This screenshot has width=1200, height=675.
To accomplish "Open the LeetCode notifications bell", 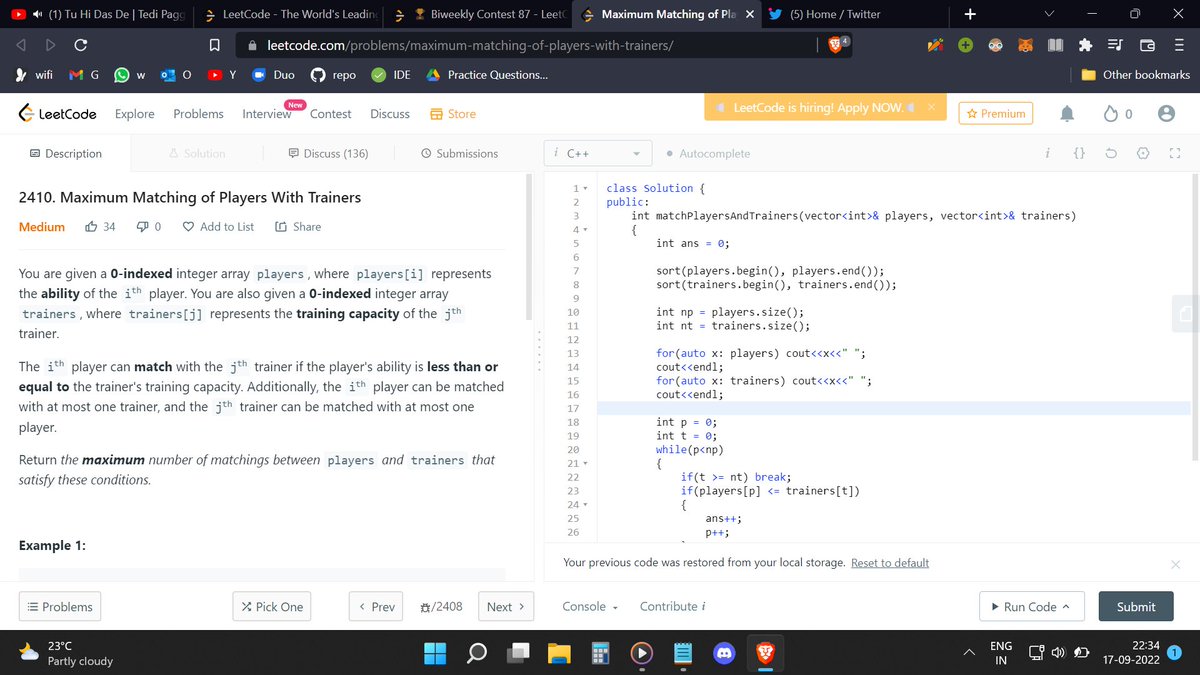I will coord(1068,114).
